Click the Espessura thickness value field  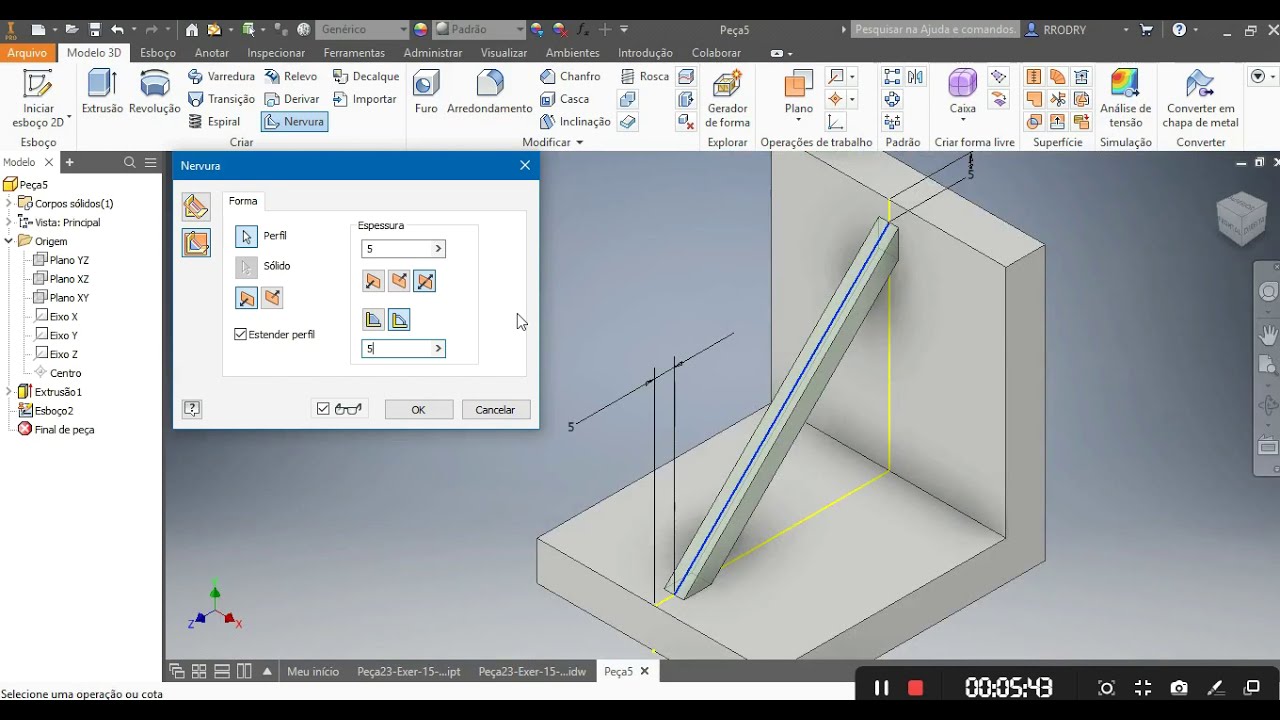point(403,249)
